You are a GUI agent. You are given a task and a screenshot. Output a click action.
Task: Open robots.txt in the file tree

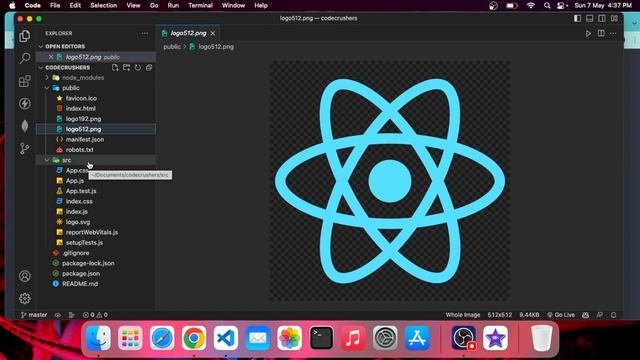pos(80,150)
